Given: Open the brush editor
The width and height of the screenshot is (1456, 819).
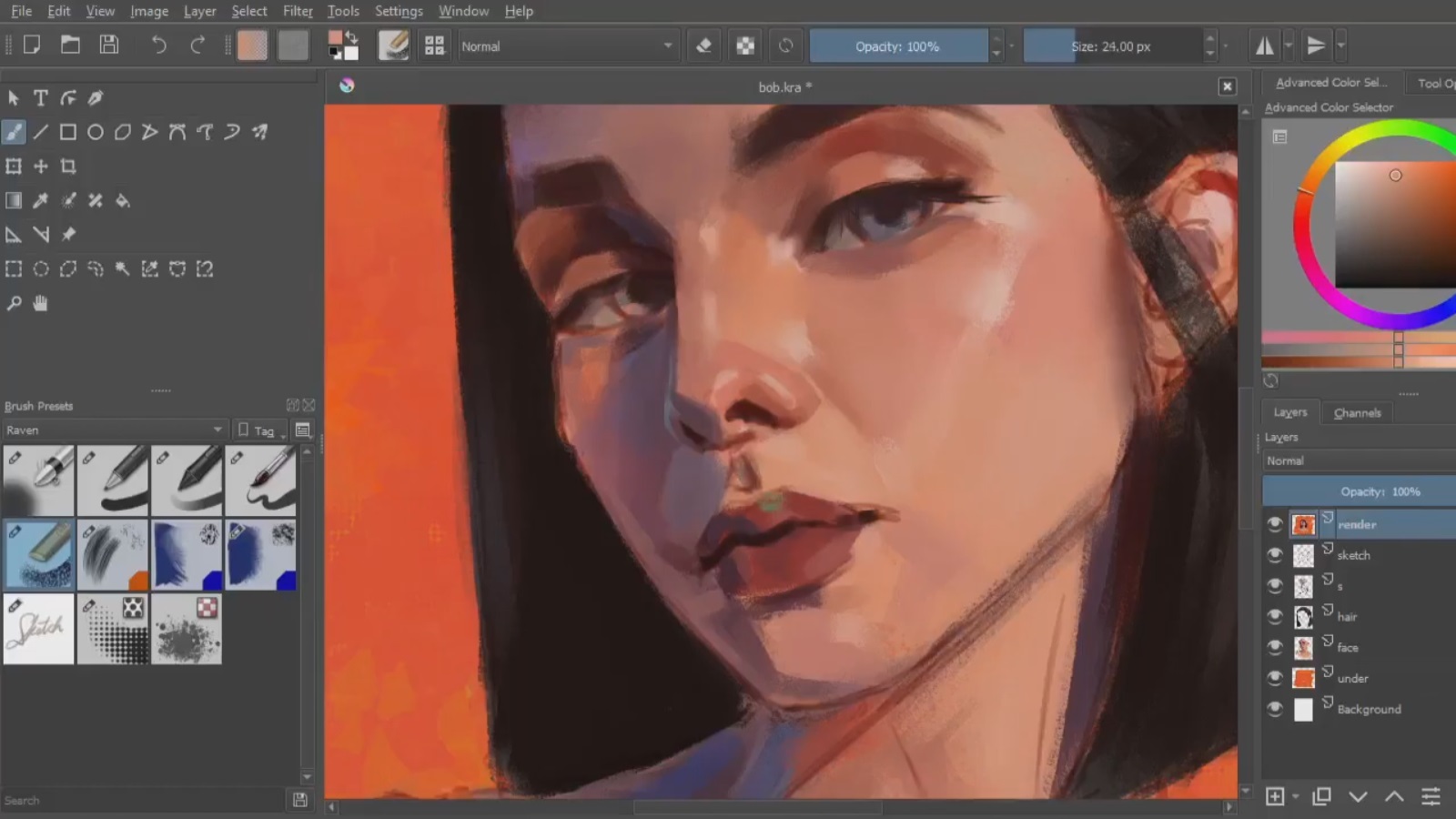Looking at the screenshot, I should click(393, 45).
